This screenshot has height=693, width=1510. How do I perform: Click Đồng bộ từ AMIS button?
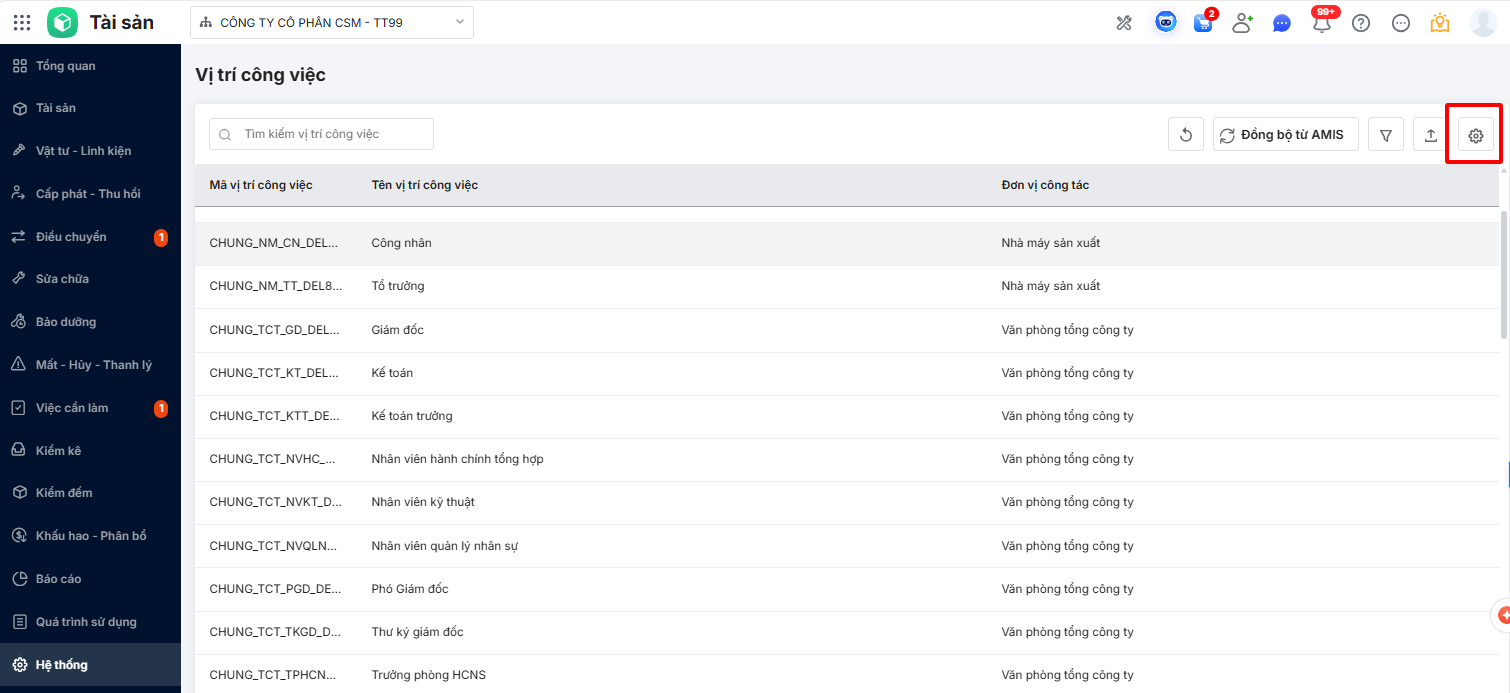pos(1286,135)
